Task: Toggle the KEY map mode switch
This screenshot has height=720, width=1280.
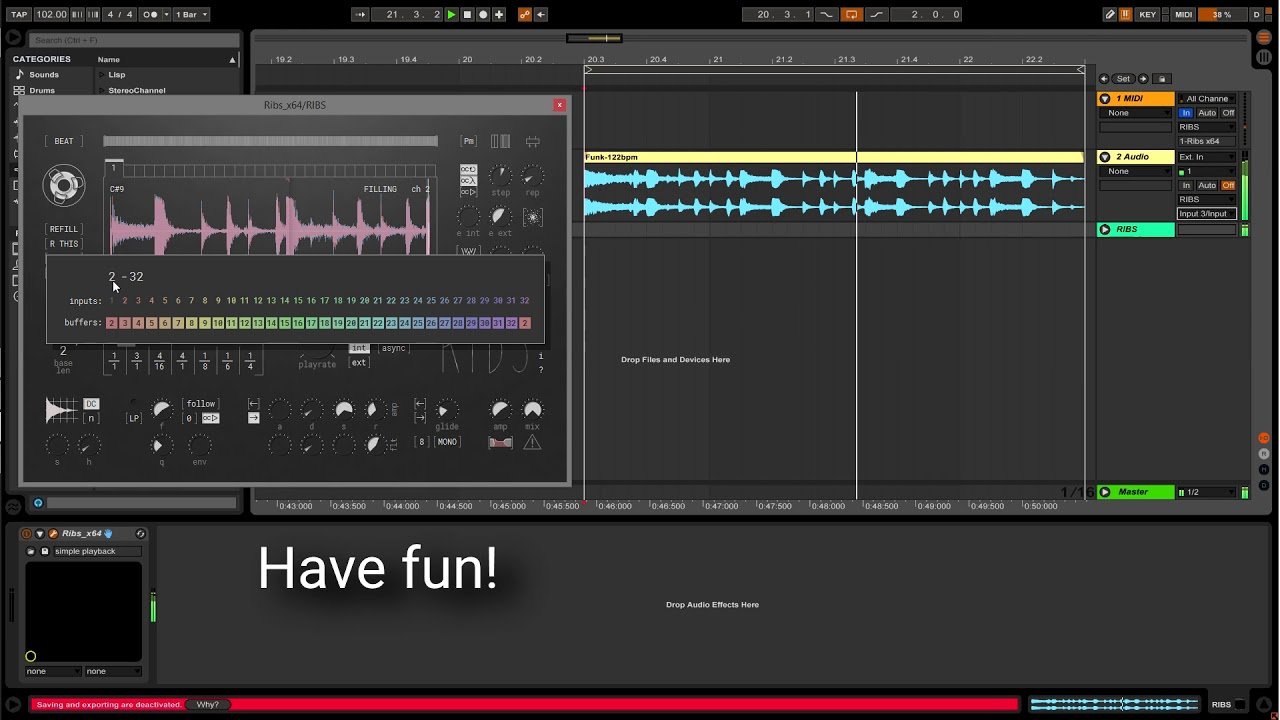Action: click(x=1148, y=14)
